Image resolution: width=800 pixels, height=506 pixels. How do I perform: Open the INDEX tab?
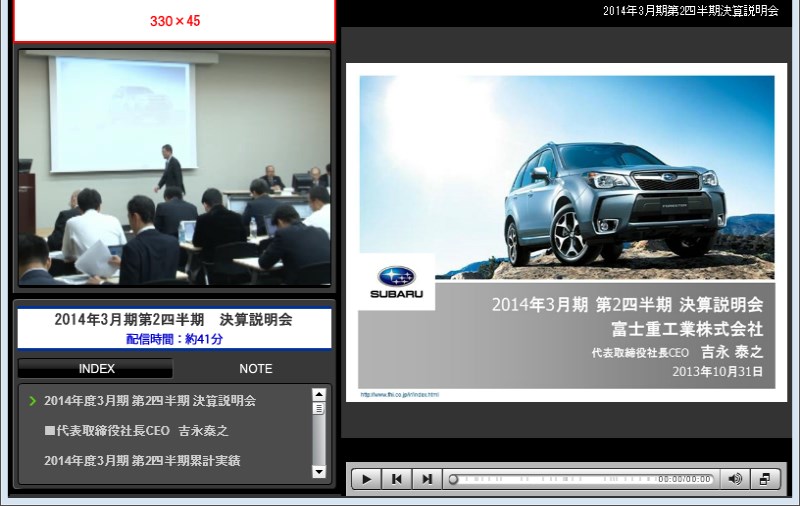click(x=96, y=368)
